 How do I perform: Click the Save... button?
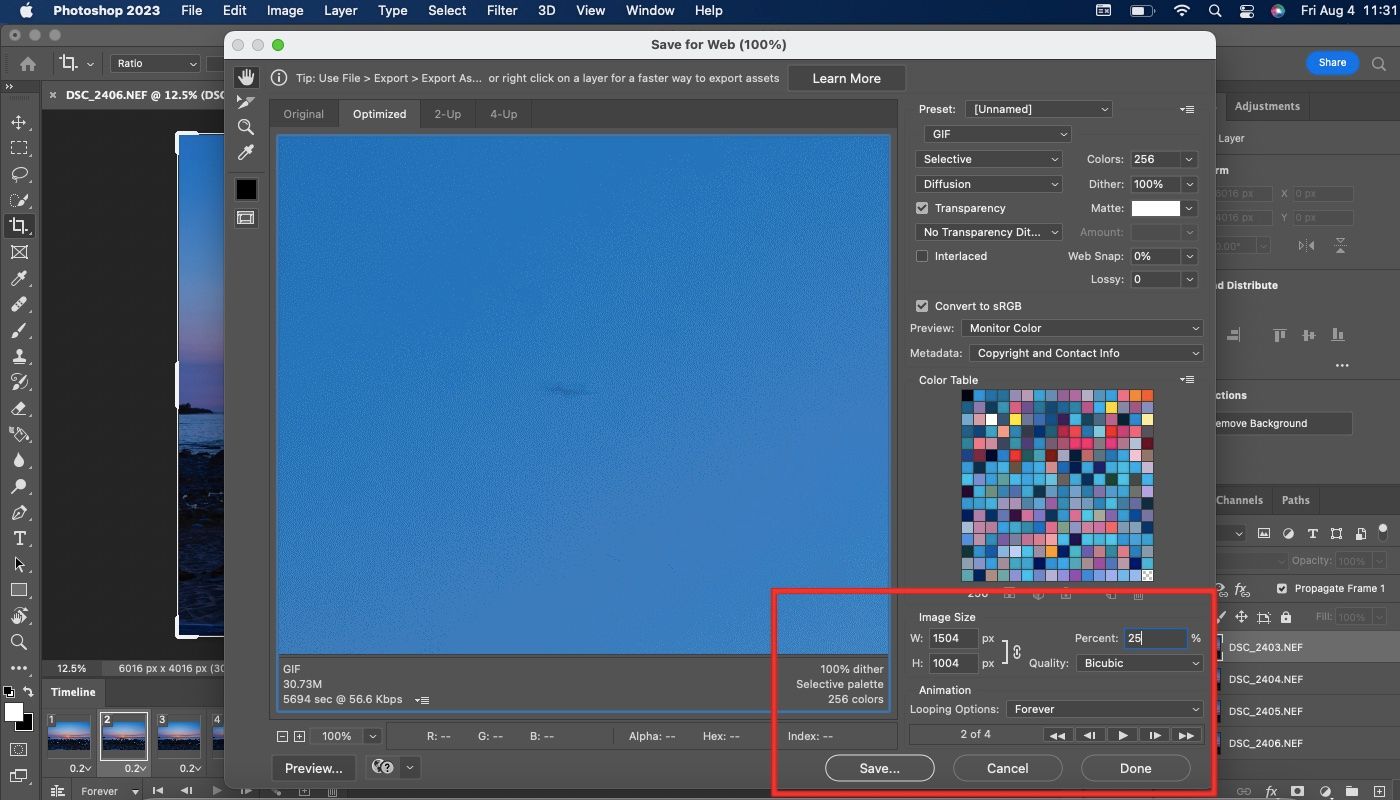click(879, 768)
